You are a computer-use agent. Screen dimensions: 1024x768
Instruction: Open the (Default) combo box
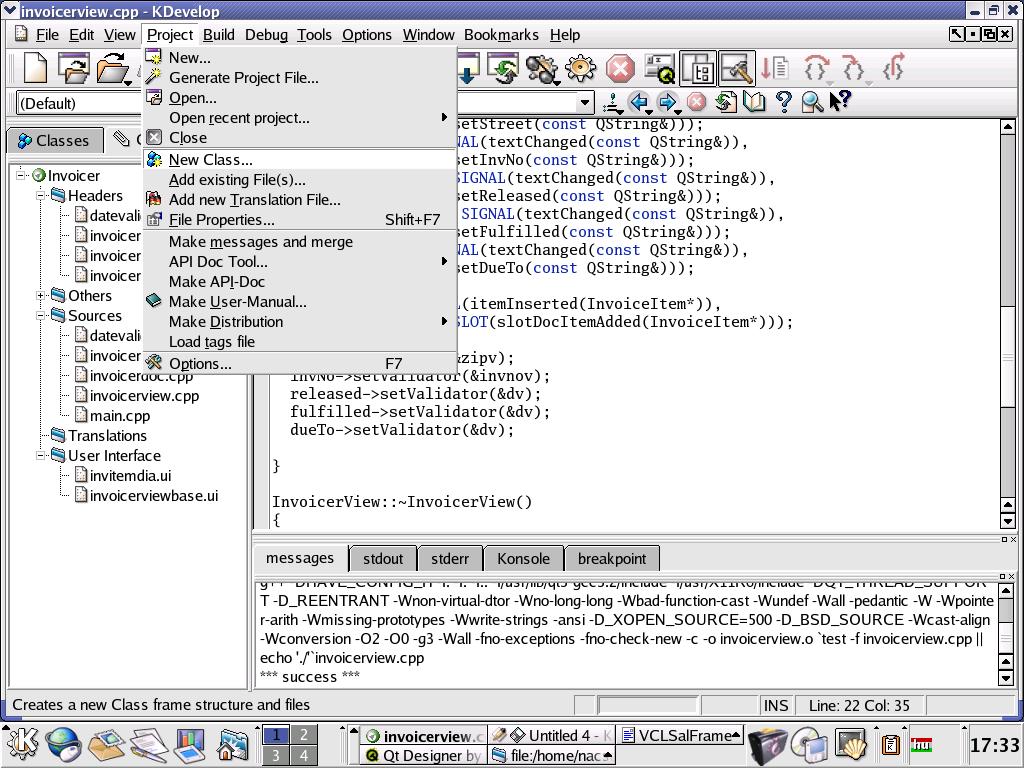tap(78, 103)
